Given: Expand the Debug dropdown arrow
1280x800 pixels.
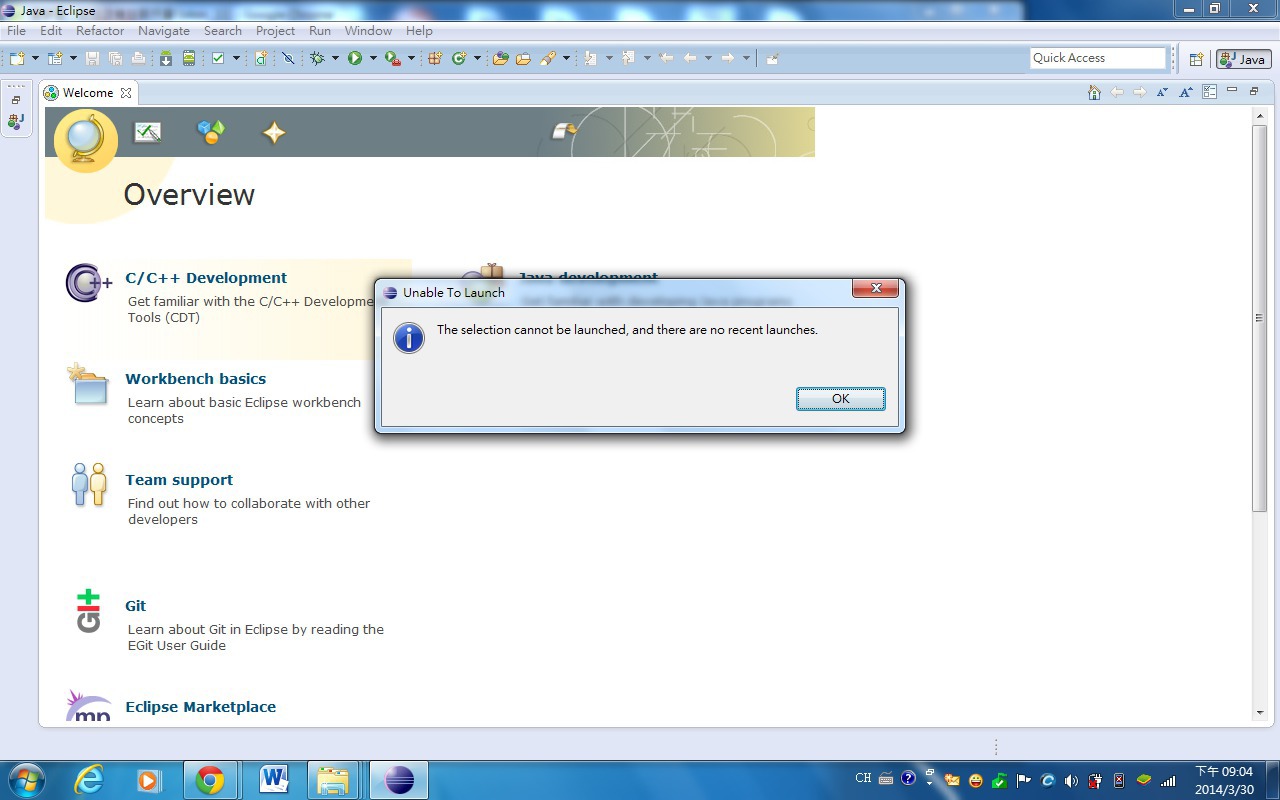Looking at the screenshot, I should pyautogui.click(x=335, y=58).
